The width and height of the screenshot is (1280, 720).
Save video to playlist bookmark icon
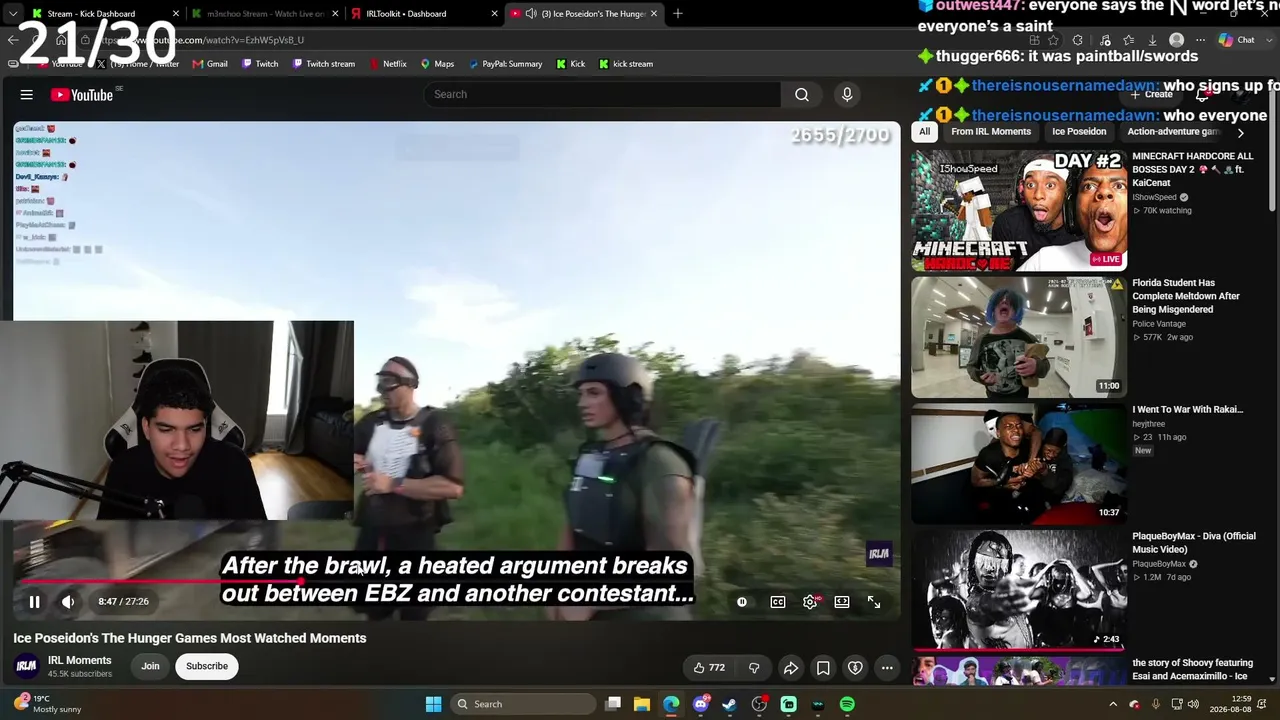click(x=823, y=668)
